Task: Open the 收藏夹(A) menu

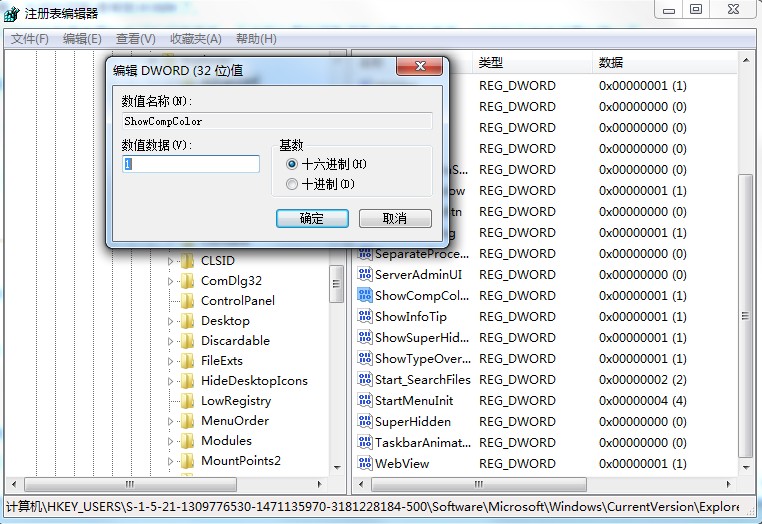Action: coord(196,39)
